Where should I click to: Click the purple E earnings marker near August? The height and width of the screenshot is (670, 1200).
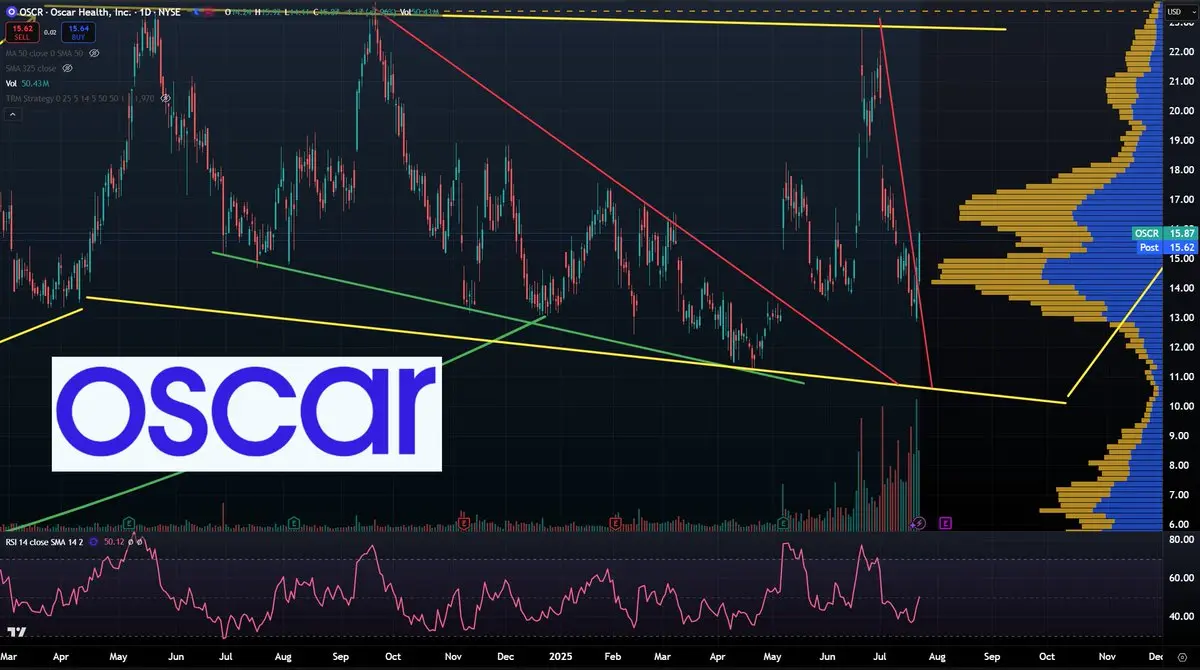click(x=945, y=522)
